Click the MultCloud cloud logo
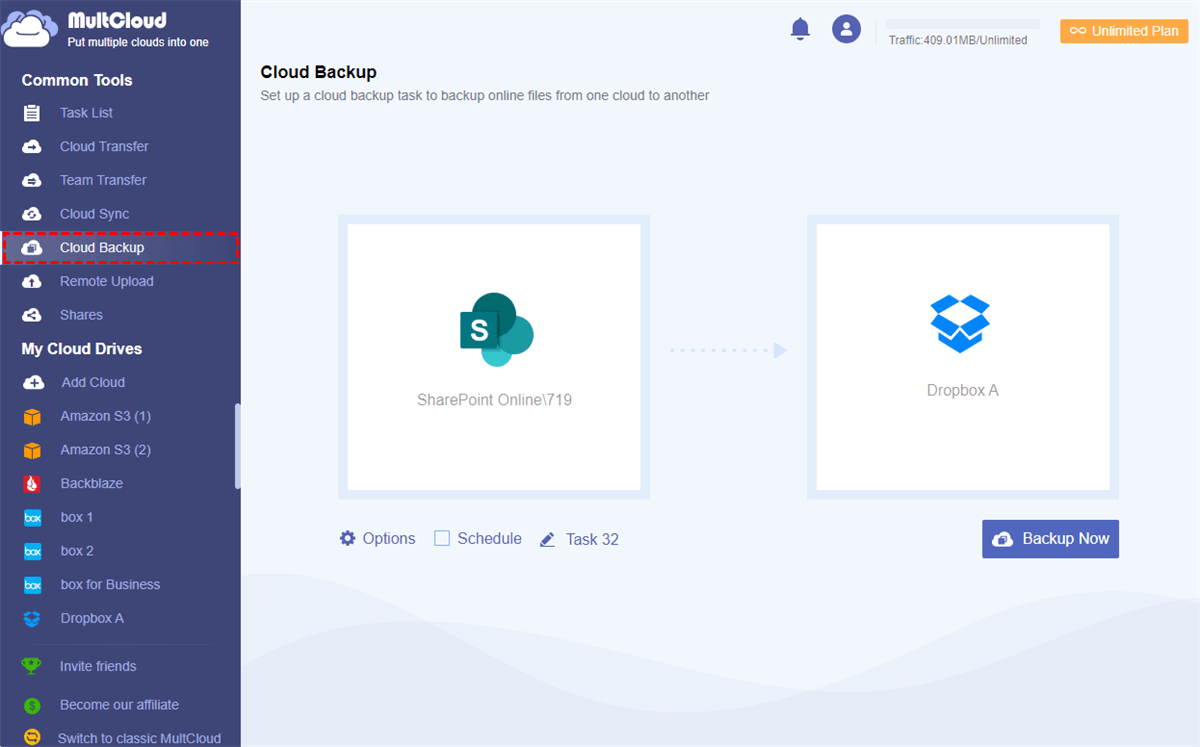 click(x=29, y=29)
